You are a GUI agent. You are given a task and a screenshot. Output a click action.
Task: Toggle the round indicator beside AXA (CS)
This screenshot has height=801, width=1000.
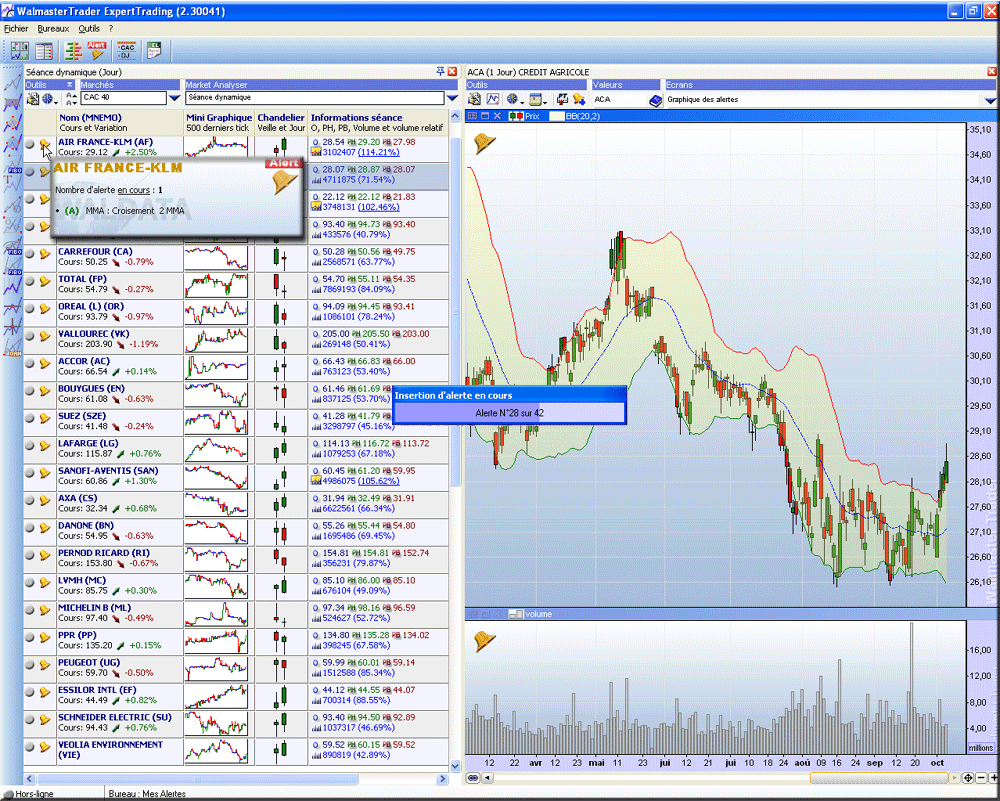click(x=30, y=501)
